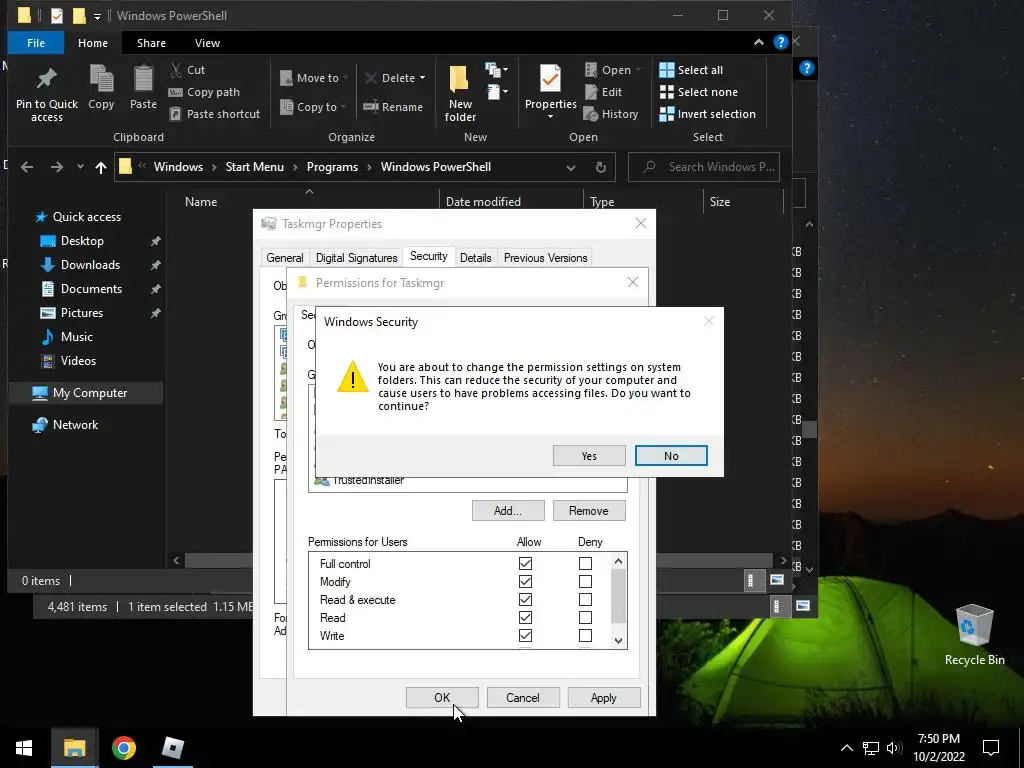Open the notification center icon
Image resolution: width=1024 pixels, height=768 pixels.
click(991, 748)
